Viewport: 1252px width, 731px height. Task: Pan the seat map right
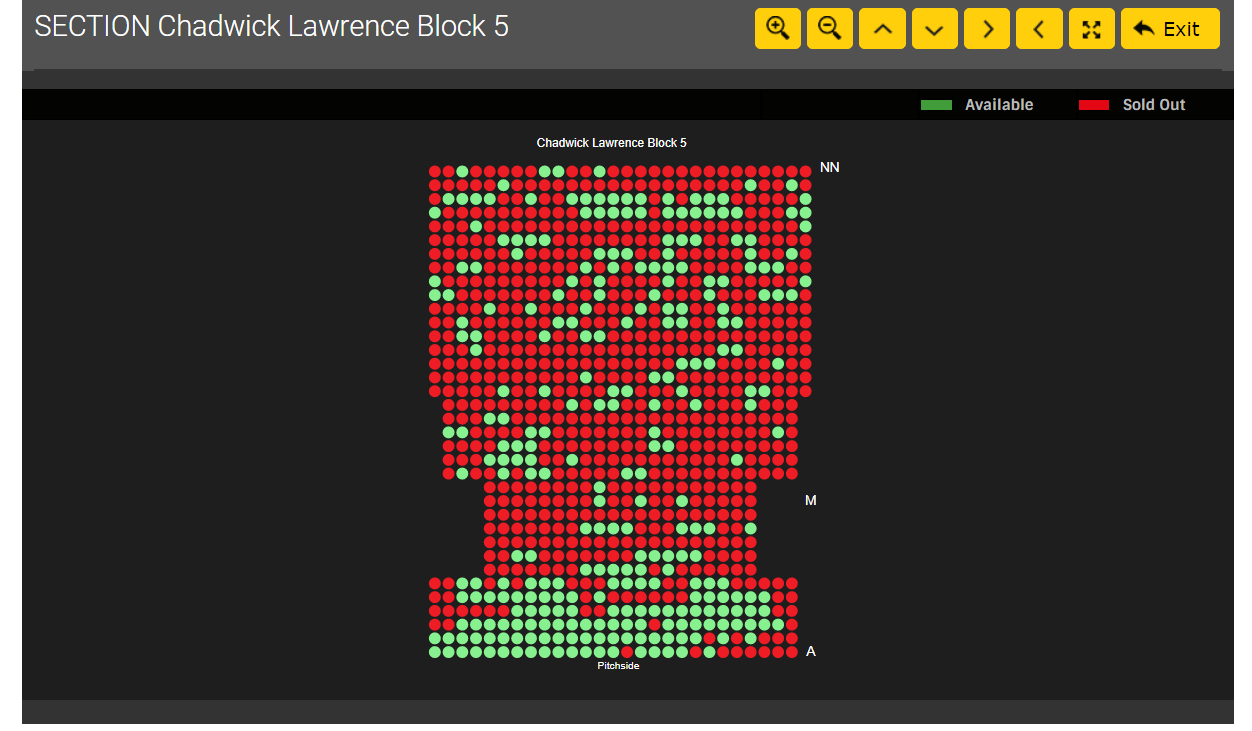[987, 29]
